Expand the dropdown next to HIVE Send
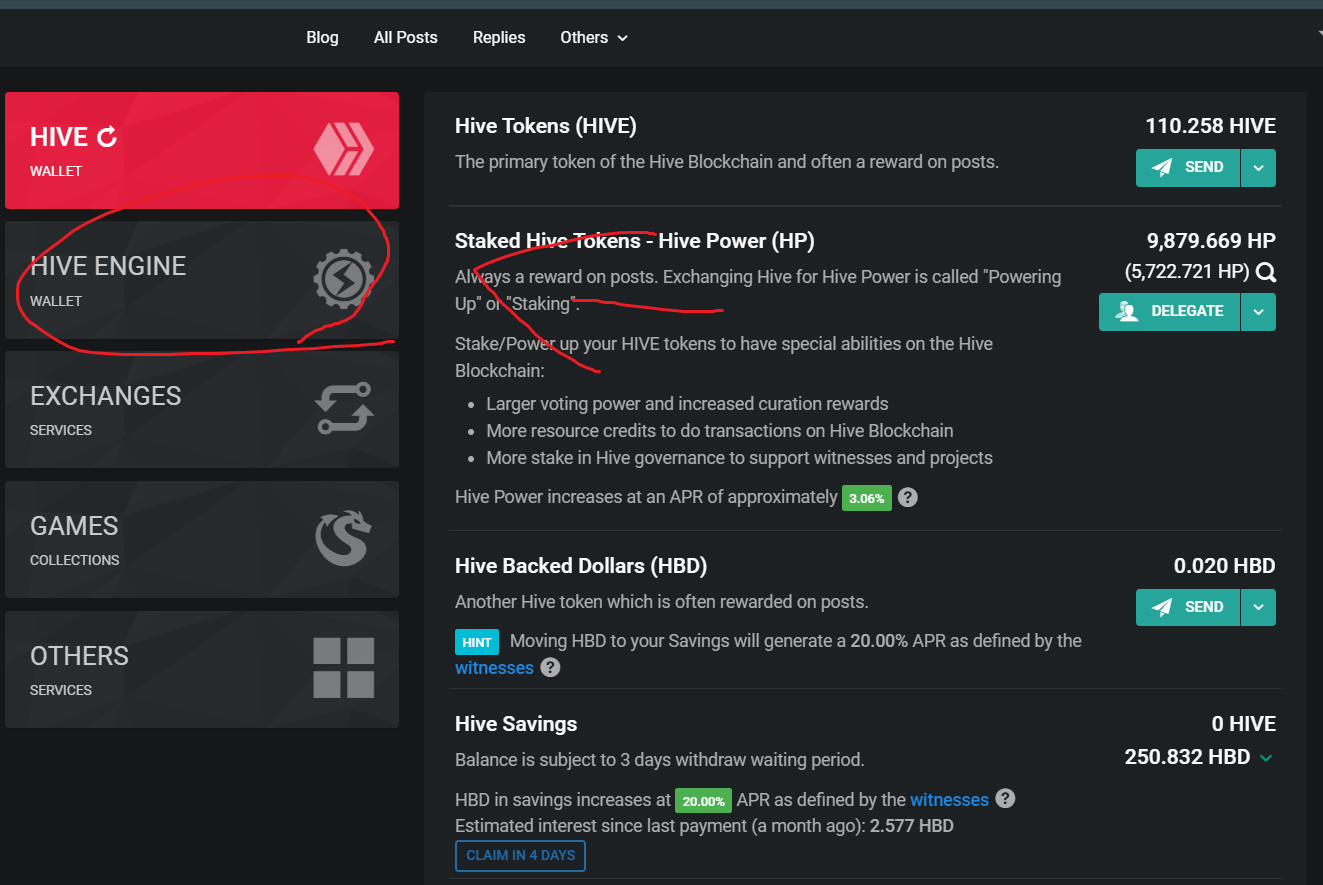This screenshot has width=1323, height=885. click(x=1258, y=168)
